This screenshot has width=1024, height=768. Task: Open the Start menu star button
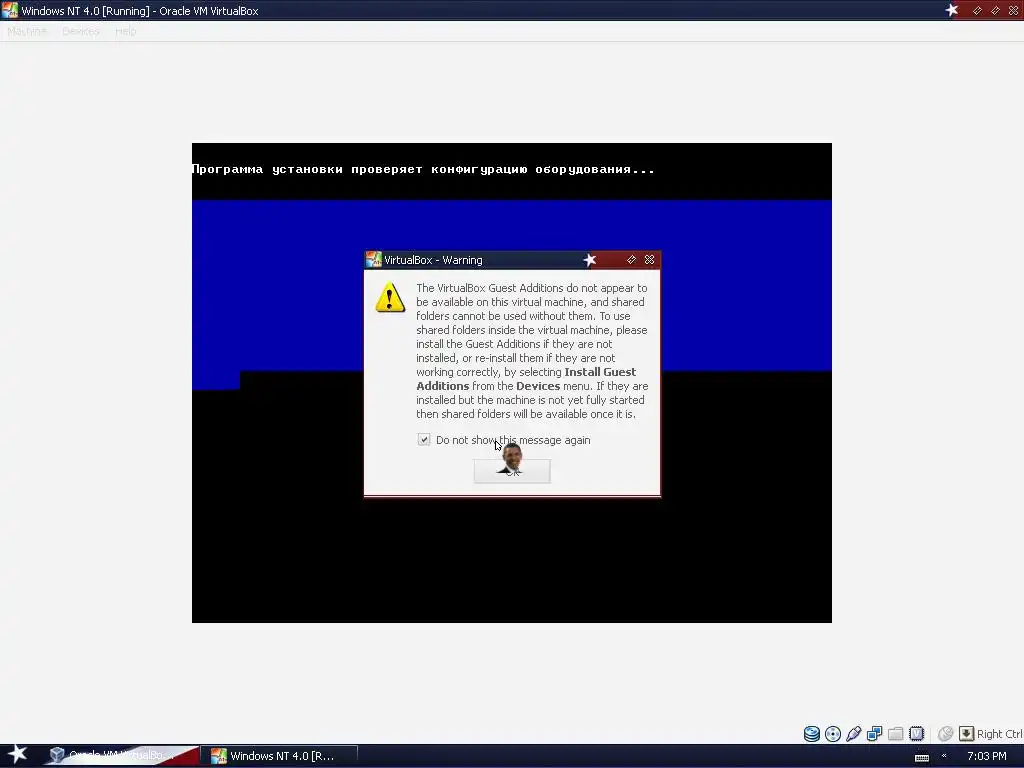coord(17,754)
